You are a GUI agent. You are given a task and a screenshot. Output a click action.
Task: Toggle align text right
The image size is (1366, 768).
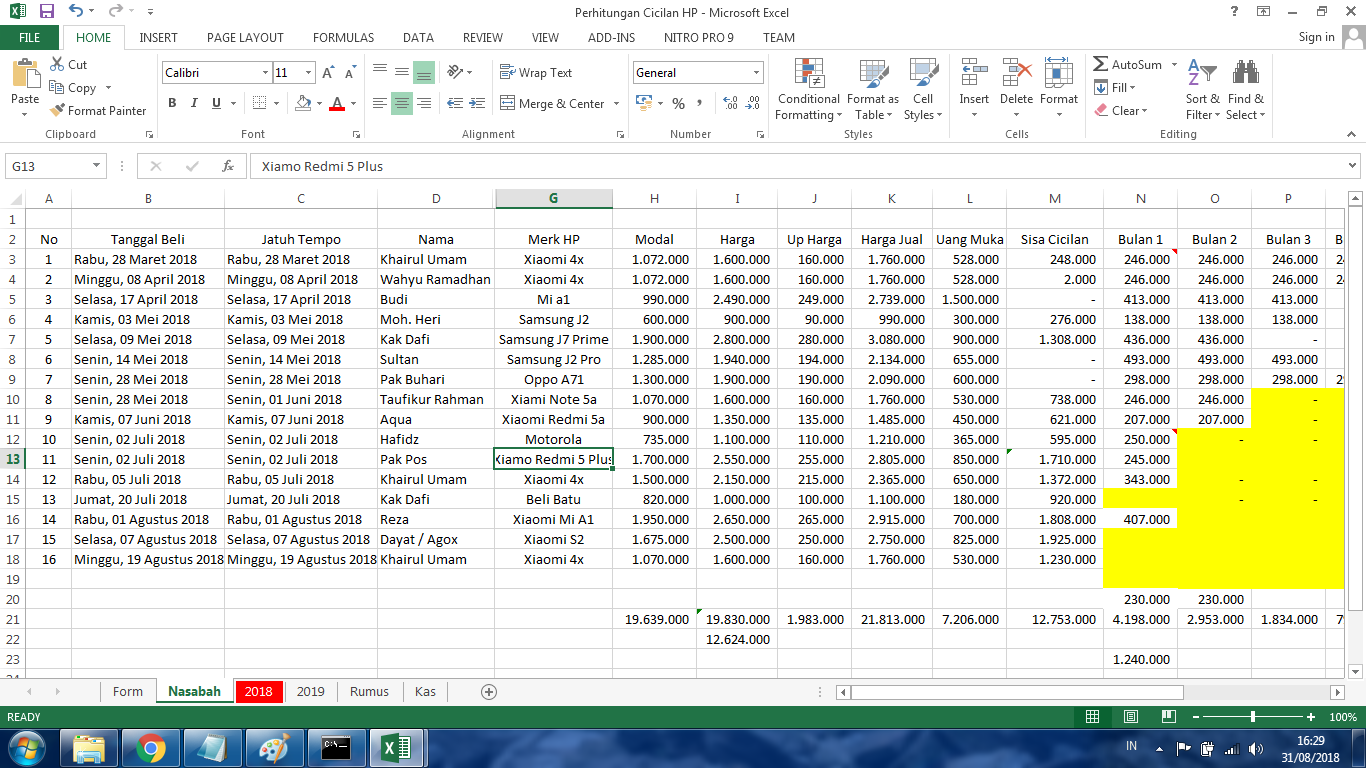coord(424,103)
